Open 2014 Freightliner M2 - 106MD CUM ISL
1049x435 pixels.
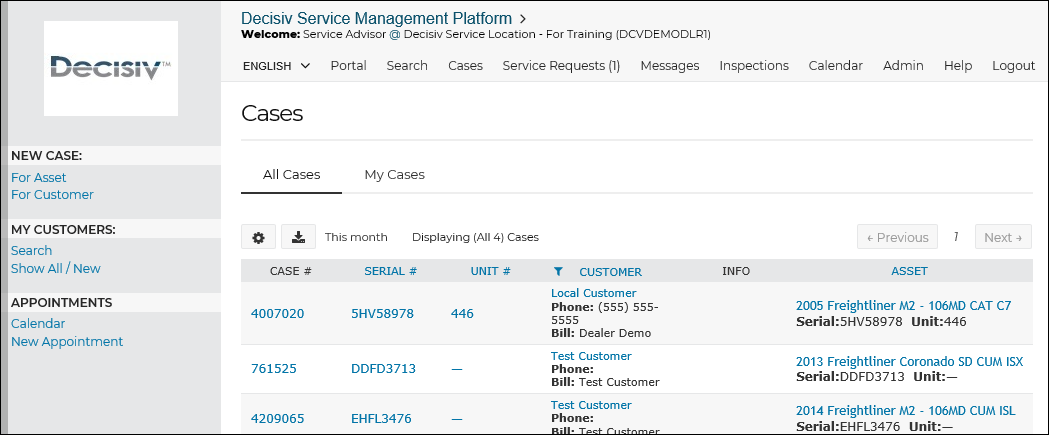905,411
